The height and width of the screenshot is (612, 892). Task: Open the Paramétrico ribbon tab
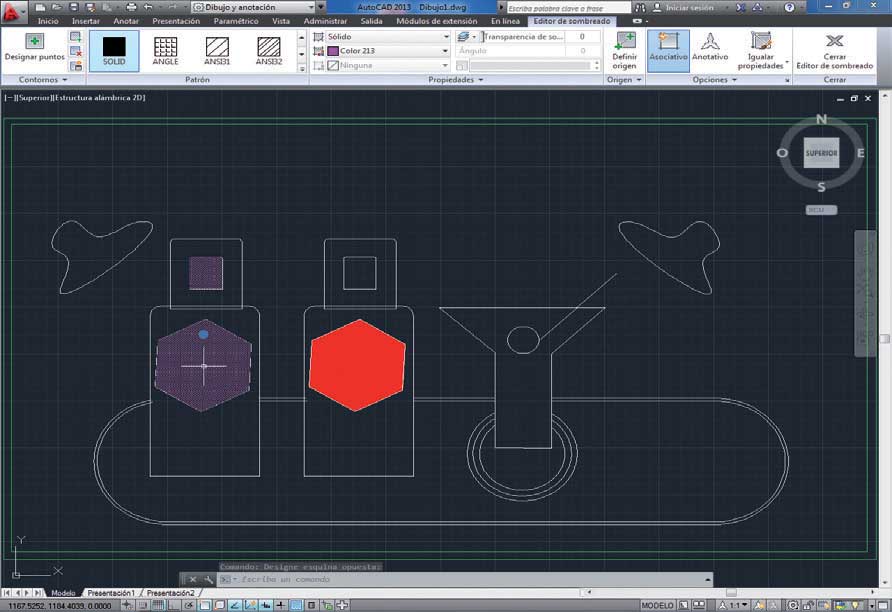tap(236, 21)
